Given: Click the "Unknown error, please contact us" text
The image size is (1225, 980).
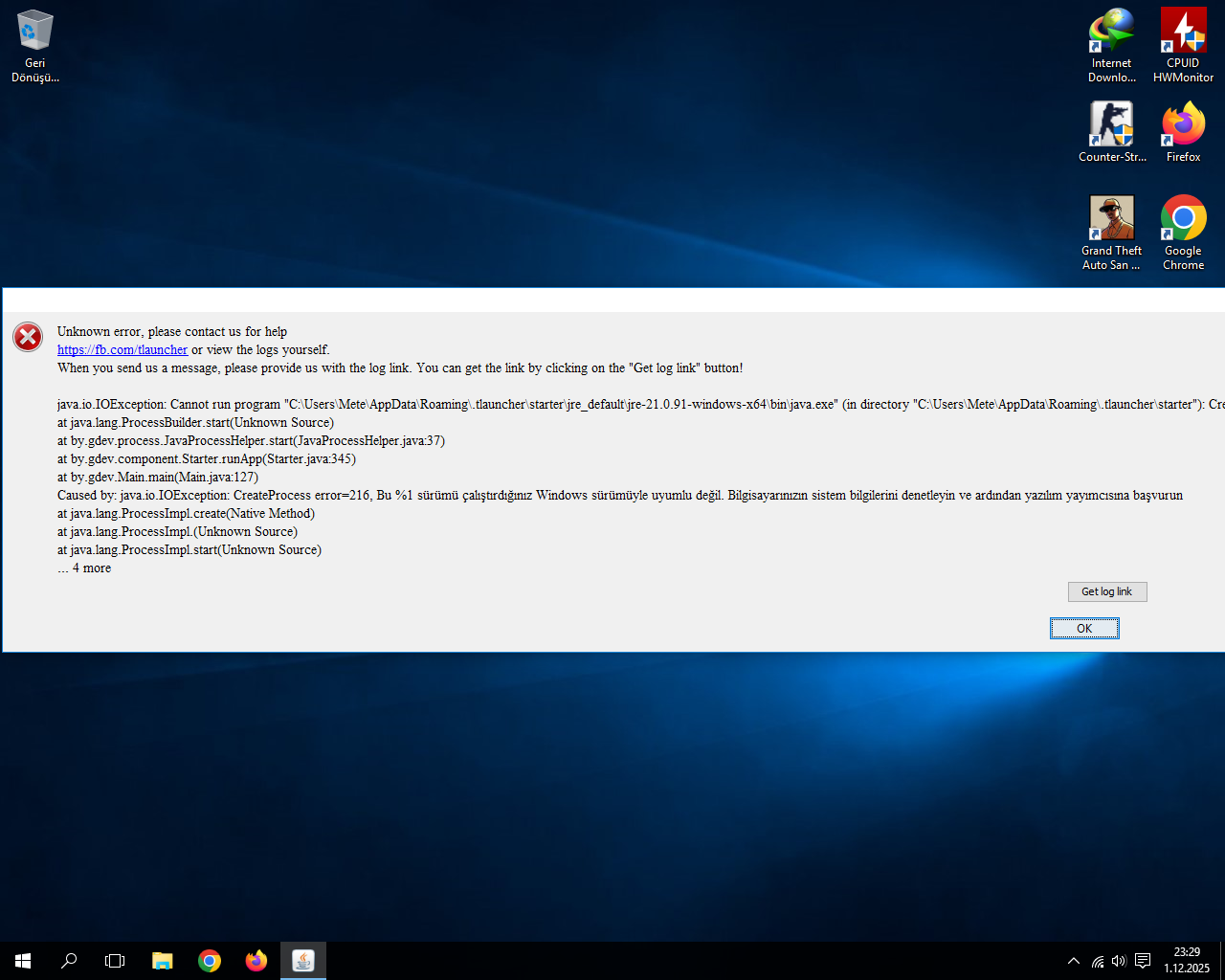Looking at the screenshot, I should tap(172, 332).
